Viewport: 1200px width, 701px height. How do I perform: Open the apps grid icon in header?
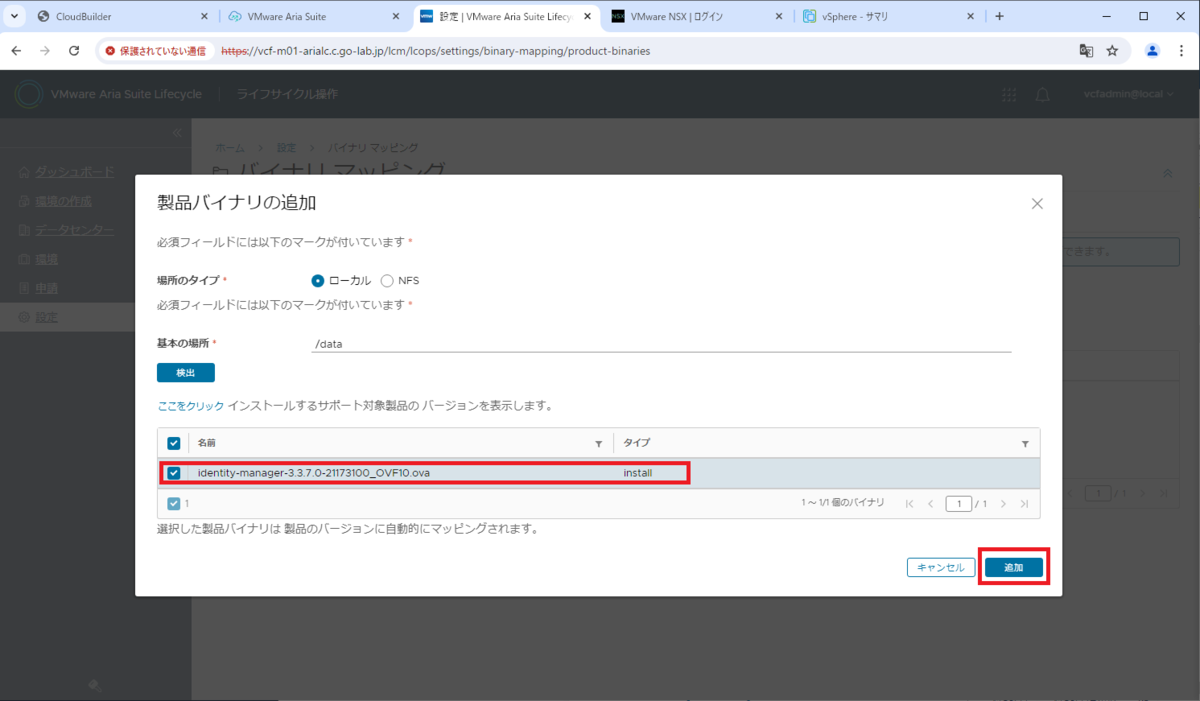1009,94
